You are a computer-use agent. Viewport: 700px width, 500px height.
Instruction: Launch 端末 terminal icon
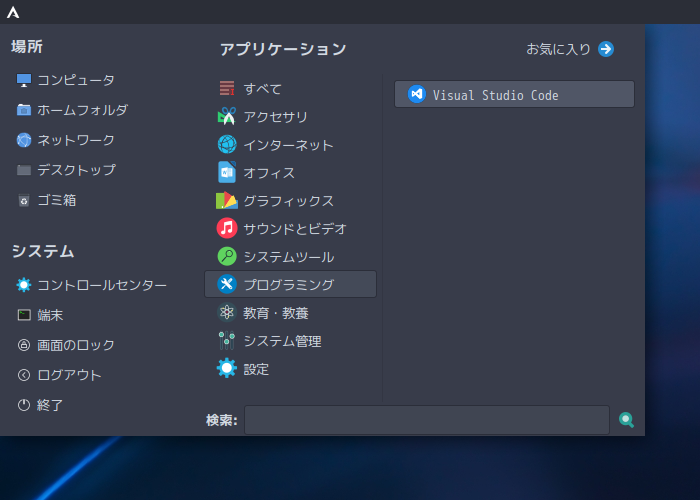point(24,315)
